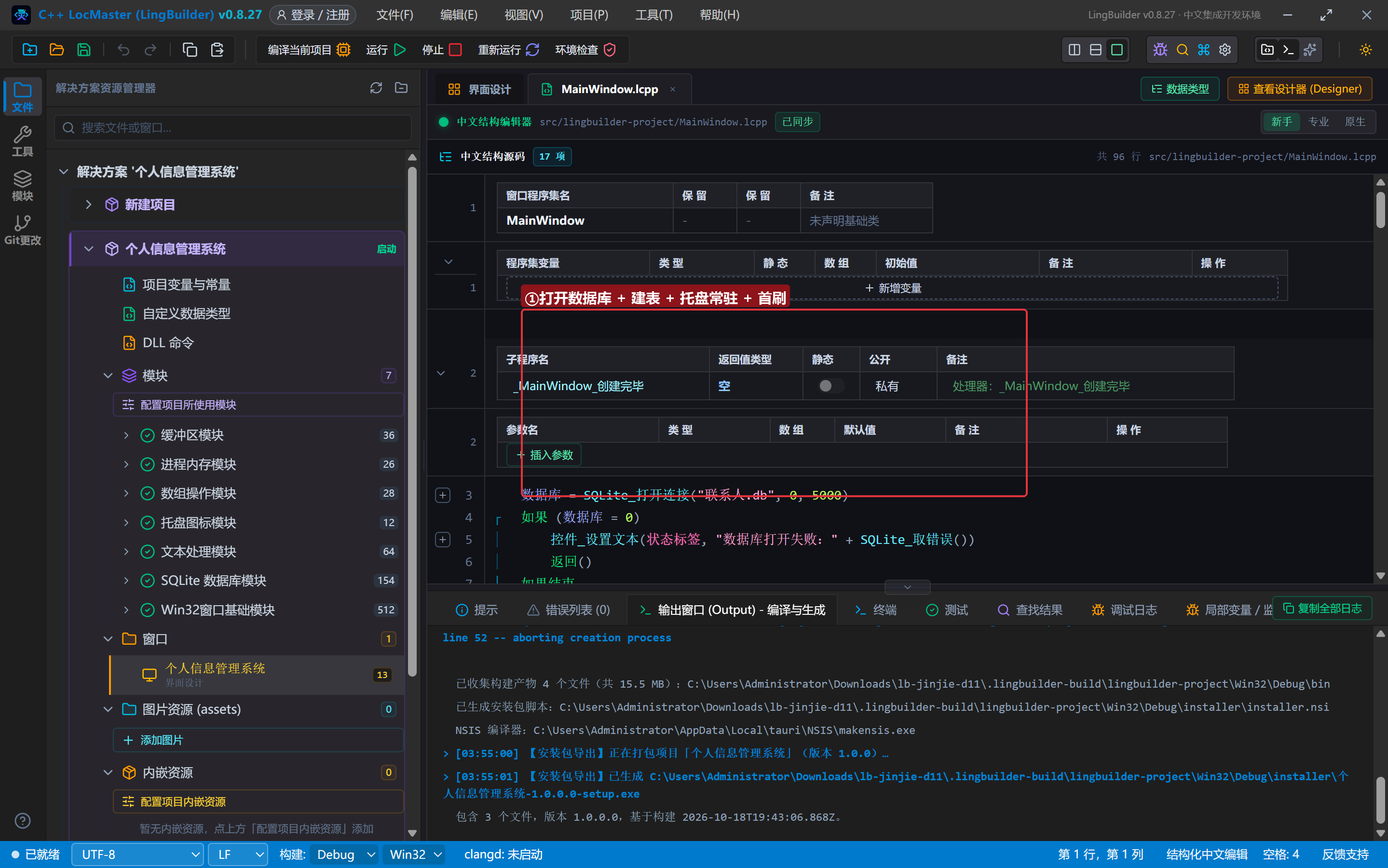The image size is (1388, 868).
Task: Open the command palette icon
Action: tap(1204, 50)
